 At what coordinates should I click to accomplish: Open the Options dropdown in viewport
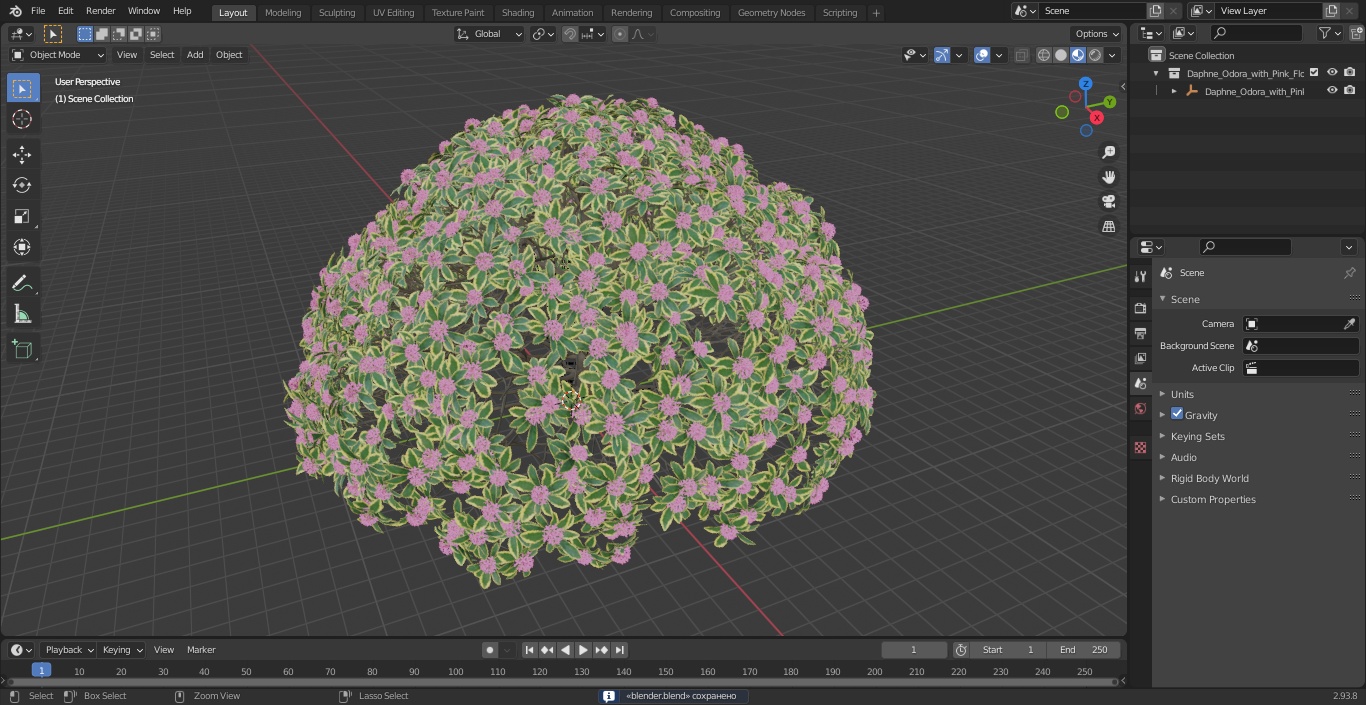click(1097, 34)
